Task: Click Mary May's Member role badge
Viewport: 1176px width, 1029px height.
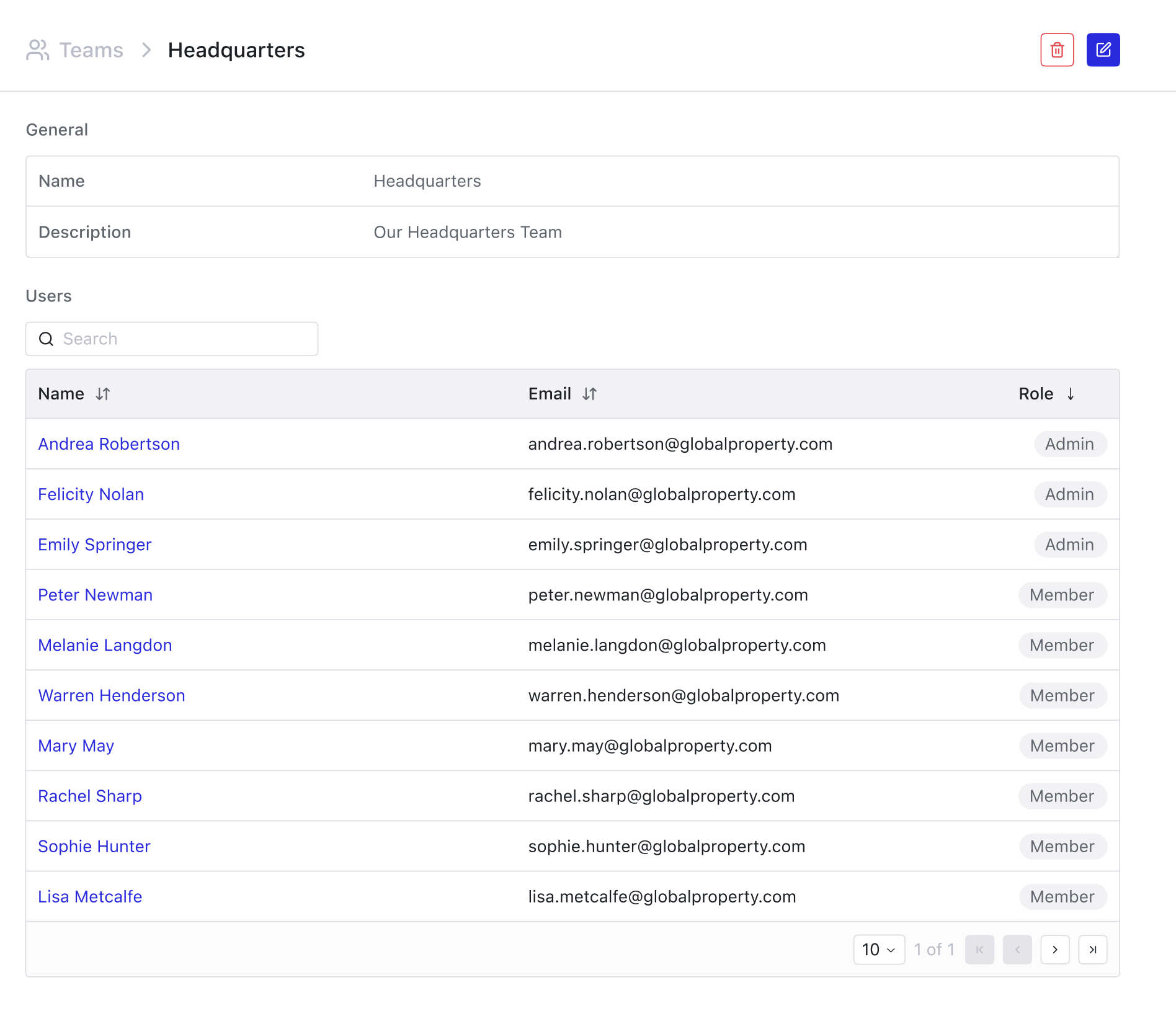Action: click(x=1062, y=746)
